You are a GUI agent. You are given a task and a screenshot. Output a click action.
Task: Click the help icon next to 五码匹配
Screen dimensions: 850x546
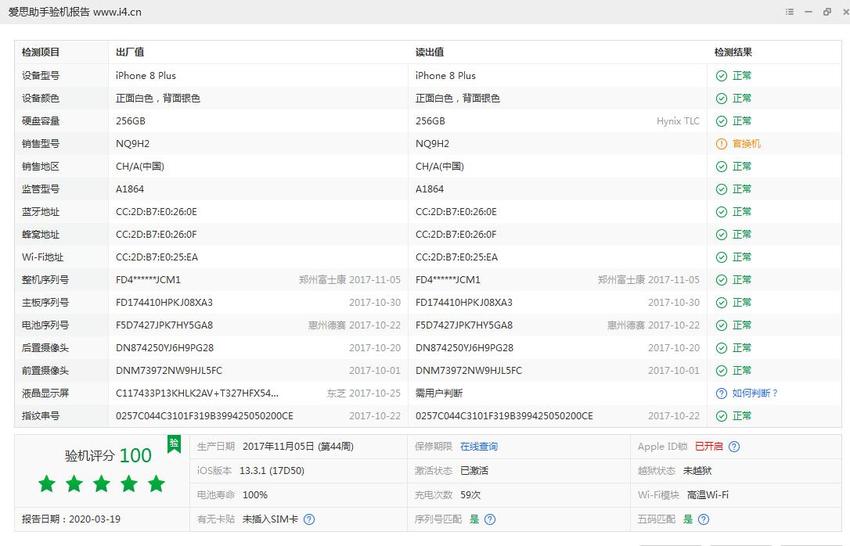[703, 519]
